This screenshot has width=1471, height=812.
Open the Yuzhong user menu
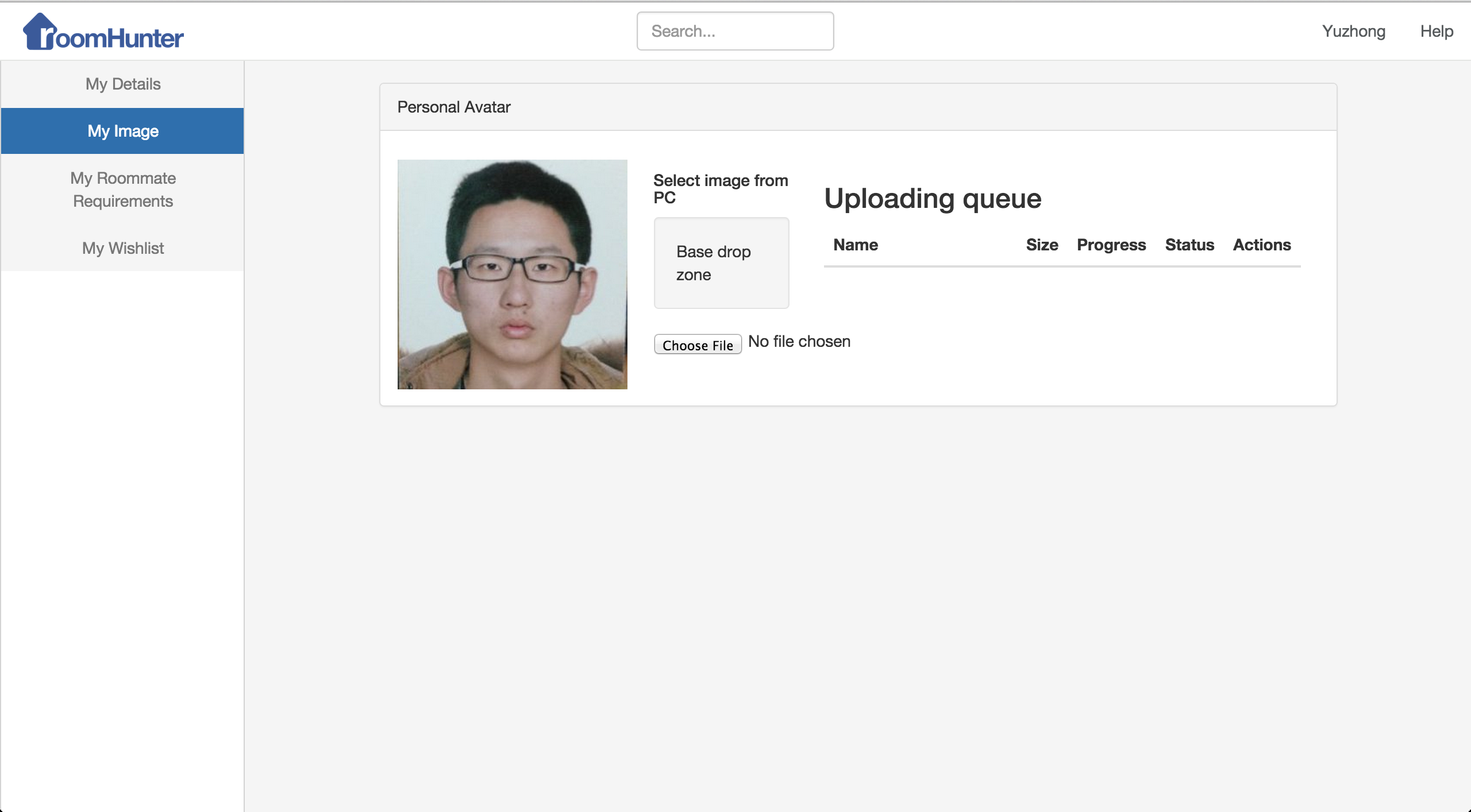click(1353, 31)
